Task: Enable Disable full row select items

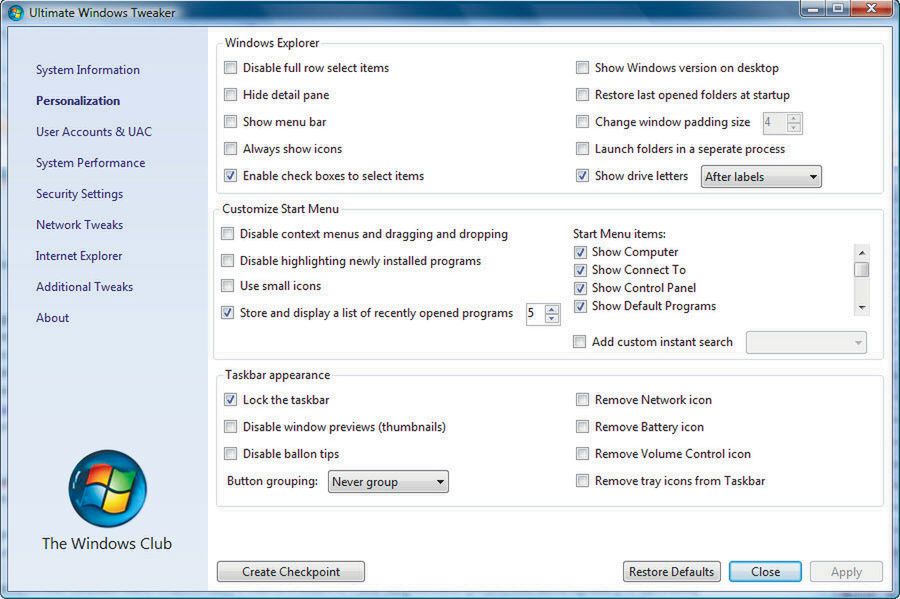Action: point(230,68)
